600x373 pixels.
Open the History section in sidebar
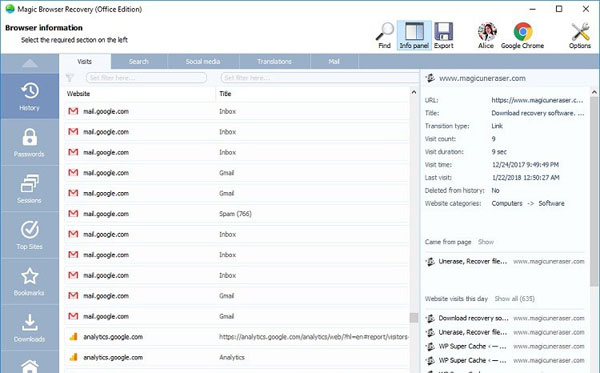29,96
